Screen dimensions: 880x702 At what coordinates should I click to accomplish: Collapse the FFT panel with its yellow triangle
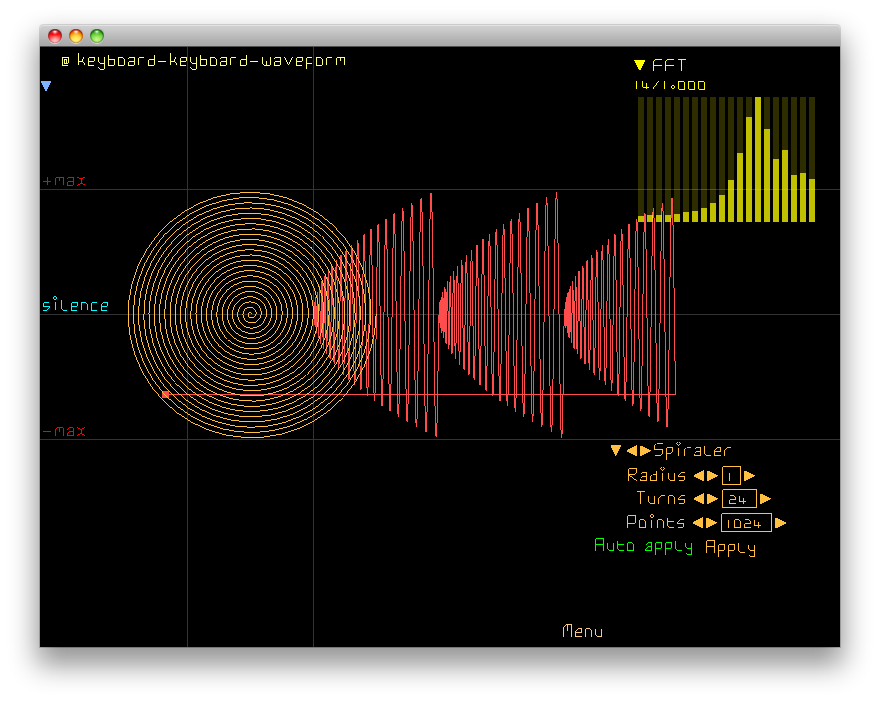[x=640, y=65]
